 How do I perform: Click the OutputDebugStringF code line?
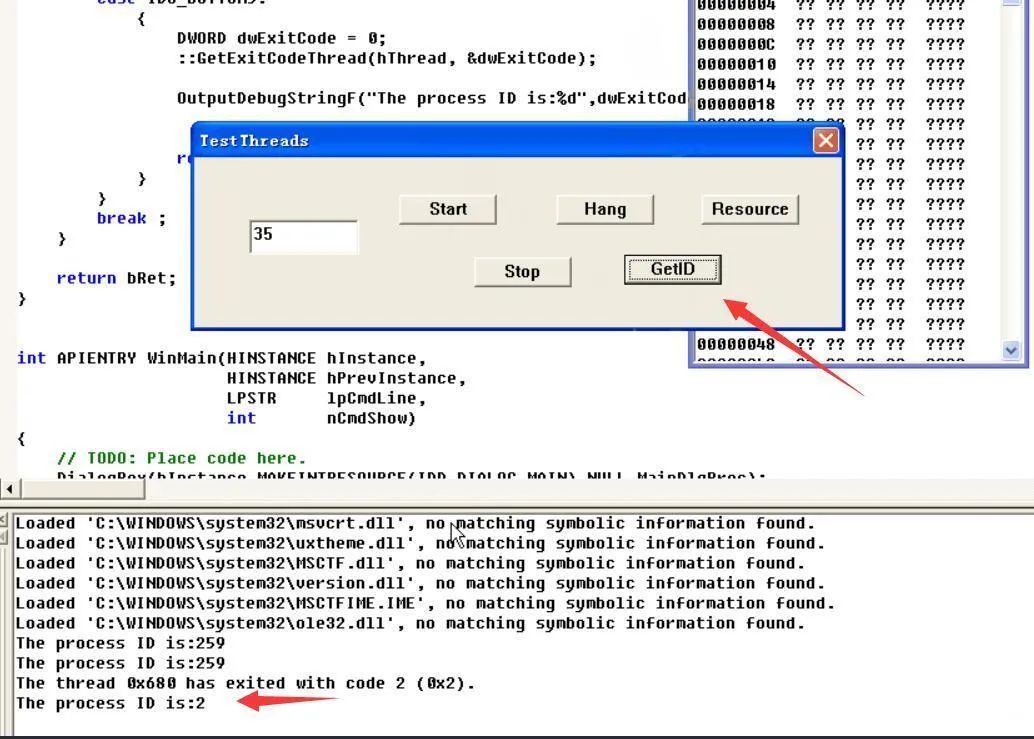click(431, 98)
